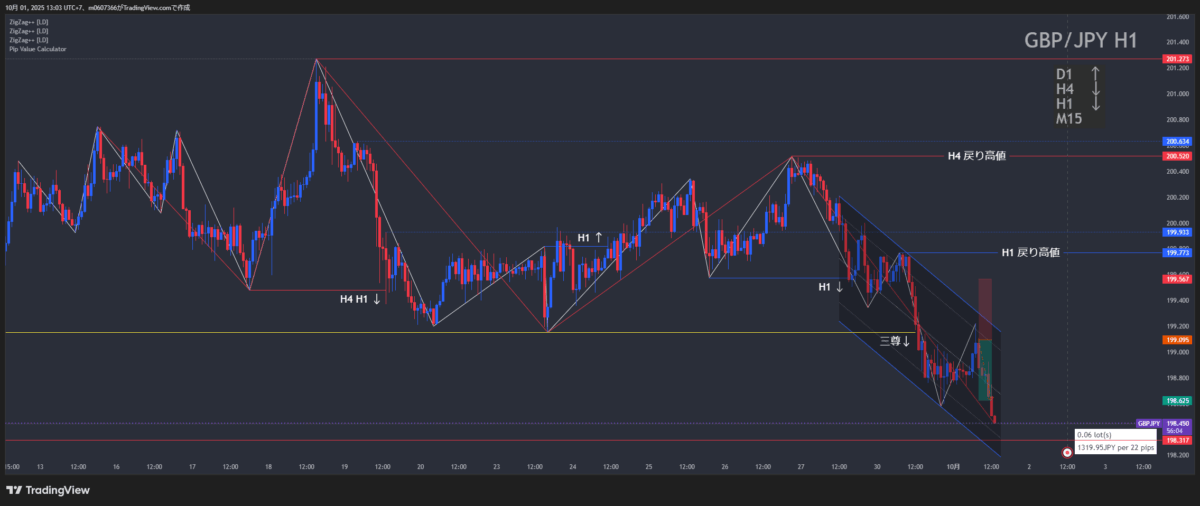Select the M15 timeframe text
Viewport: 1200px width, 506px height.
(1070, 119)
